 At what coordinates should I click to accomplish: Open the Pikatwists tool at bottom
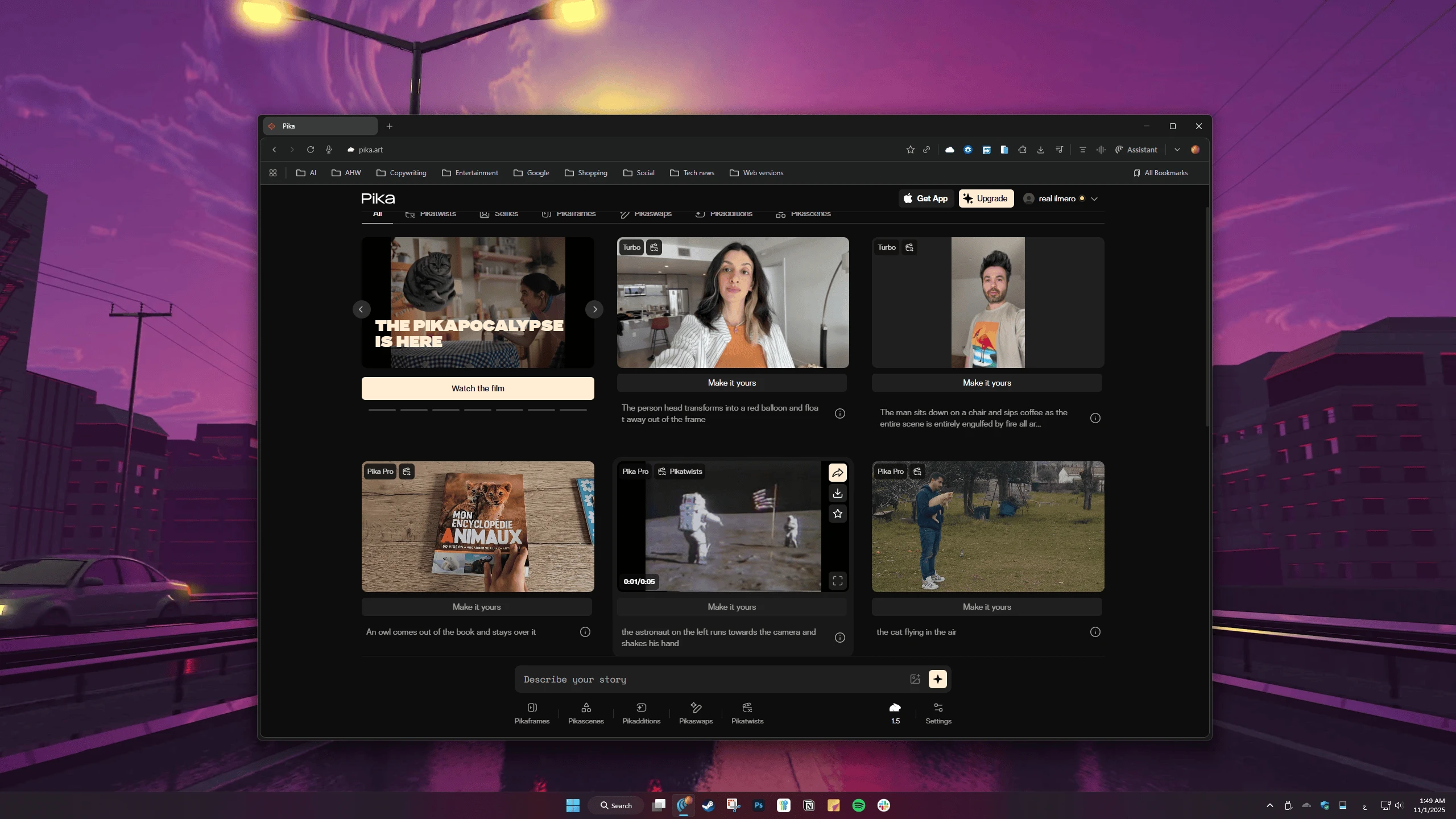coord(747,708)
